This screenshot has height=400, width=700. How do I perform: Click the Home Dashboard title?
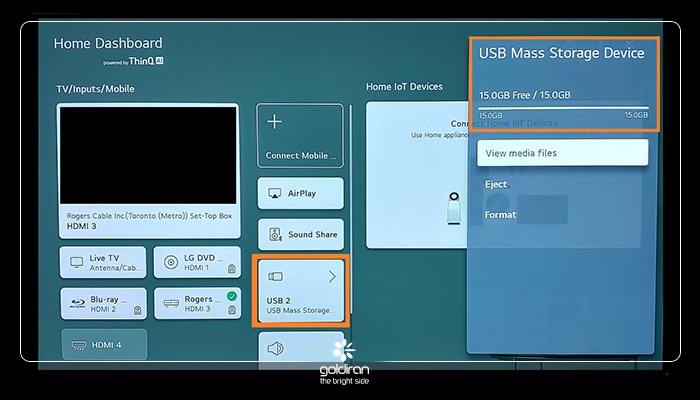107,44
